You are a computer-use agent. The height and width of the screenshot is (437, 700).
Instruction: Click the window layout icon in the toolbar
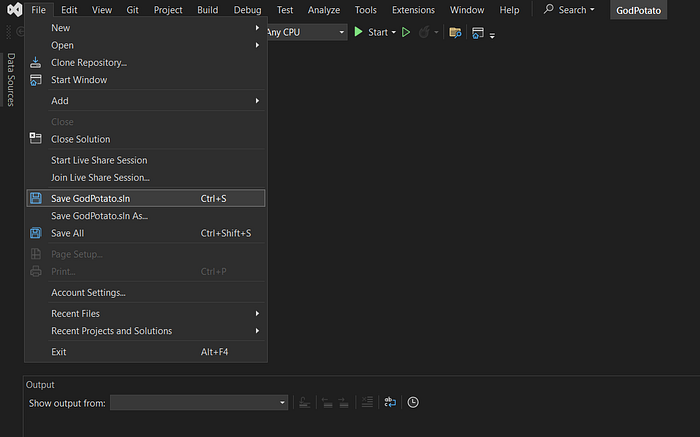(x=478, y=33)
